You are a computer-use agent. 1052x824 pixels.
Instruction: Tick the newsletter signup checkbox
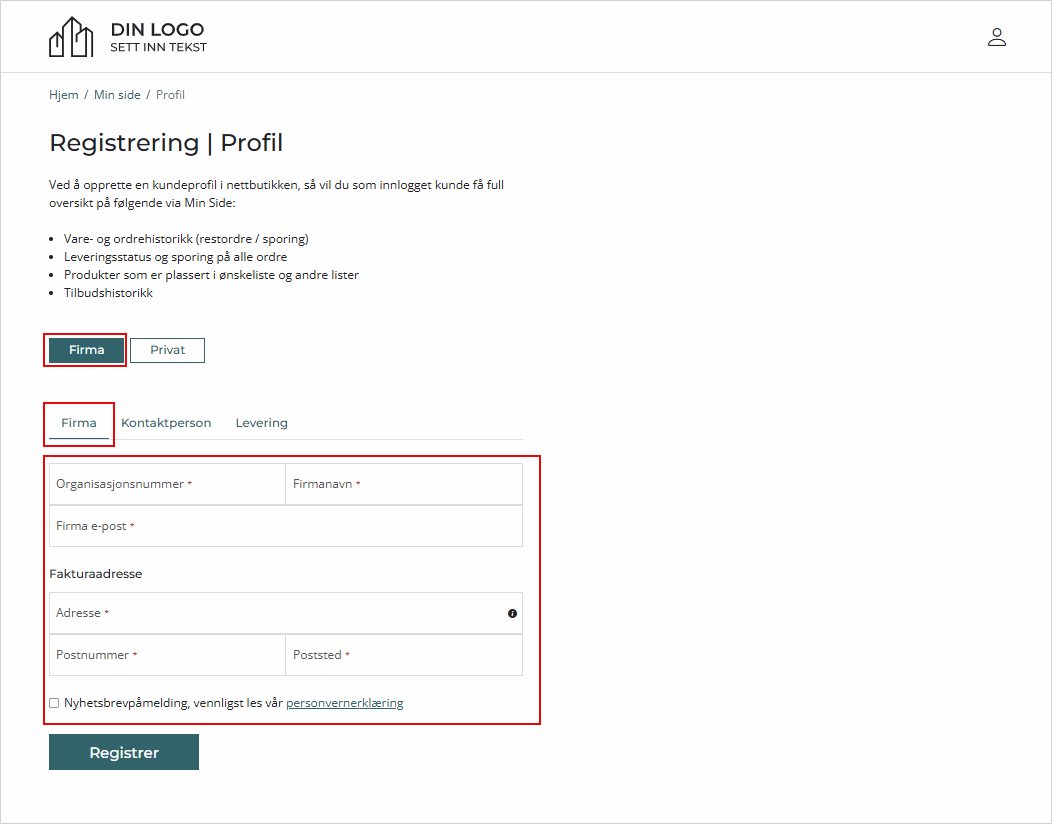click(54, 703)
